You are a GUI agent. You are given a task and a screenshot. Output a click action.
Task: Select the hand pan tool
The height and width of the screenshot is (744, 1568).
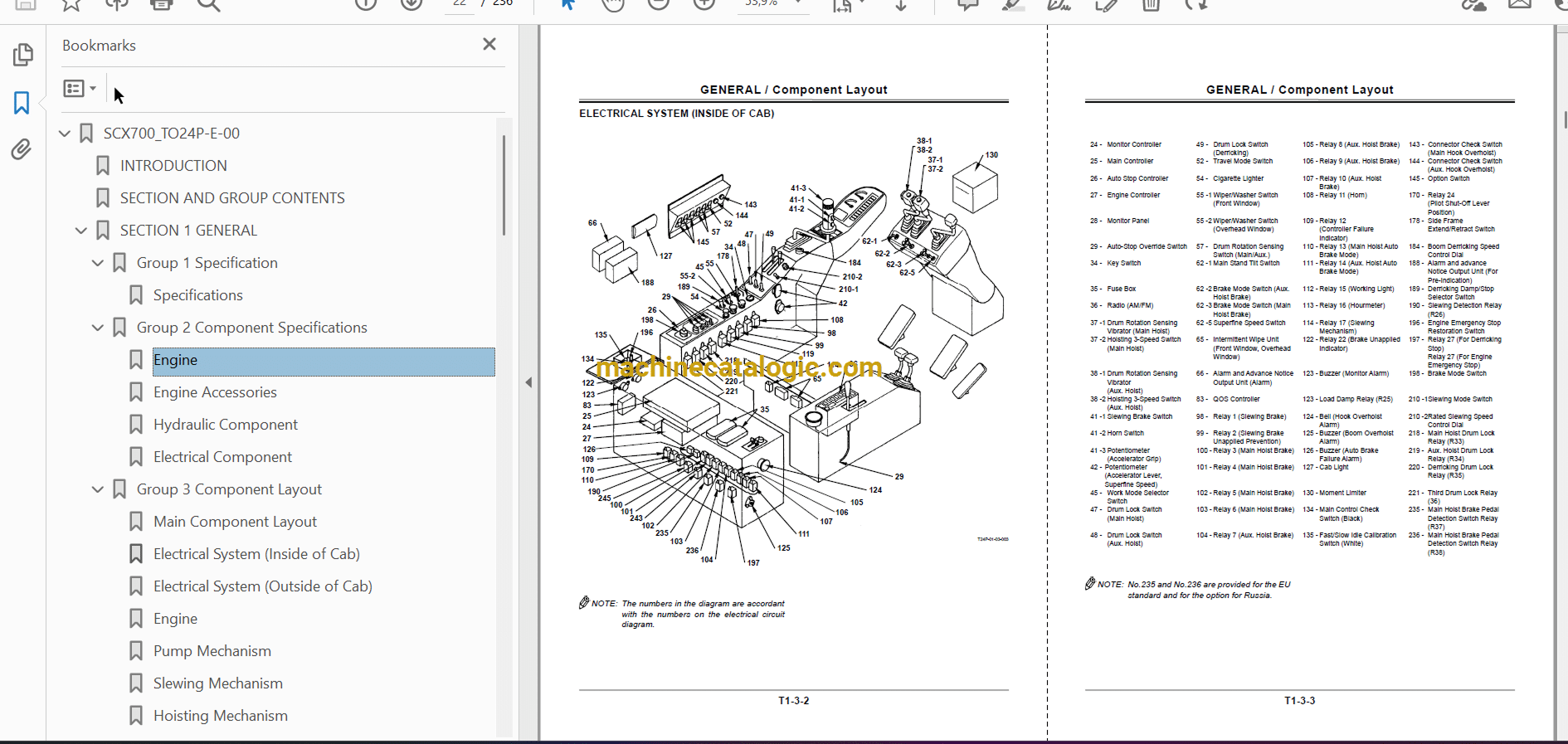pyautogui.click(x=613, y=5)
